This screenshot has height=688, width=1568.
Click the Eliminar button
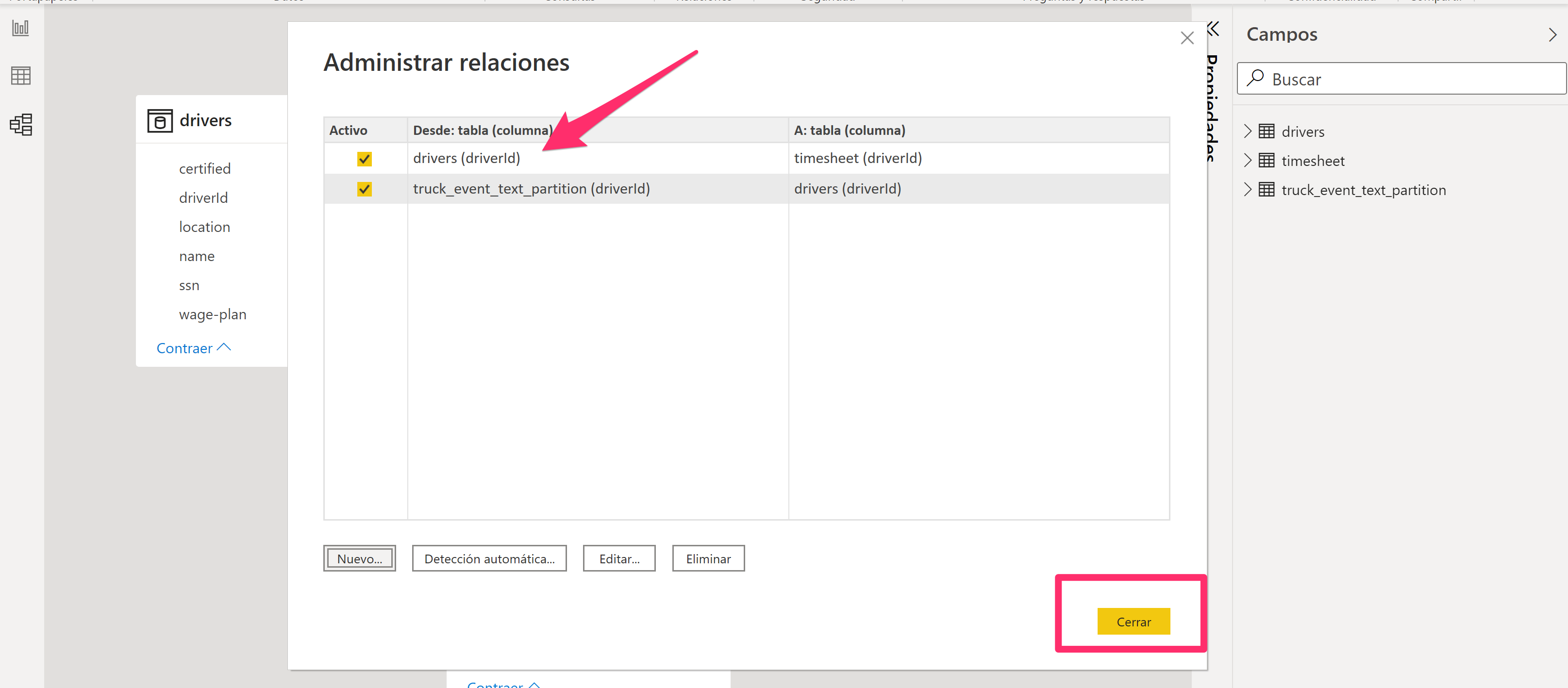709,558
